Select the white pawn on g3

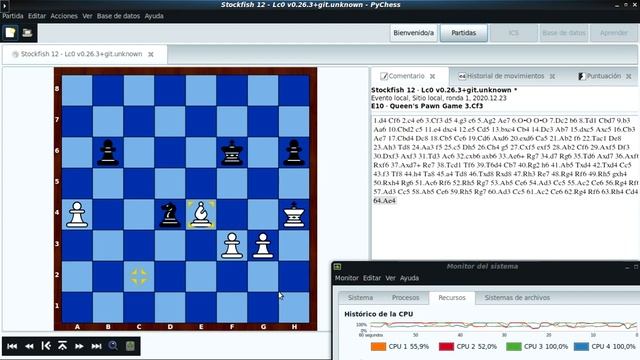coord(263,245)
